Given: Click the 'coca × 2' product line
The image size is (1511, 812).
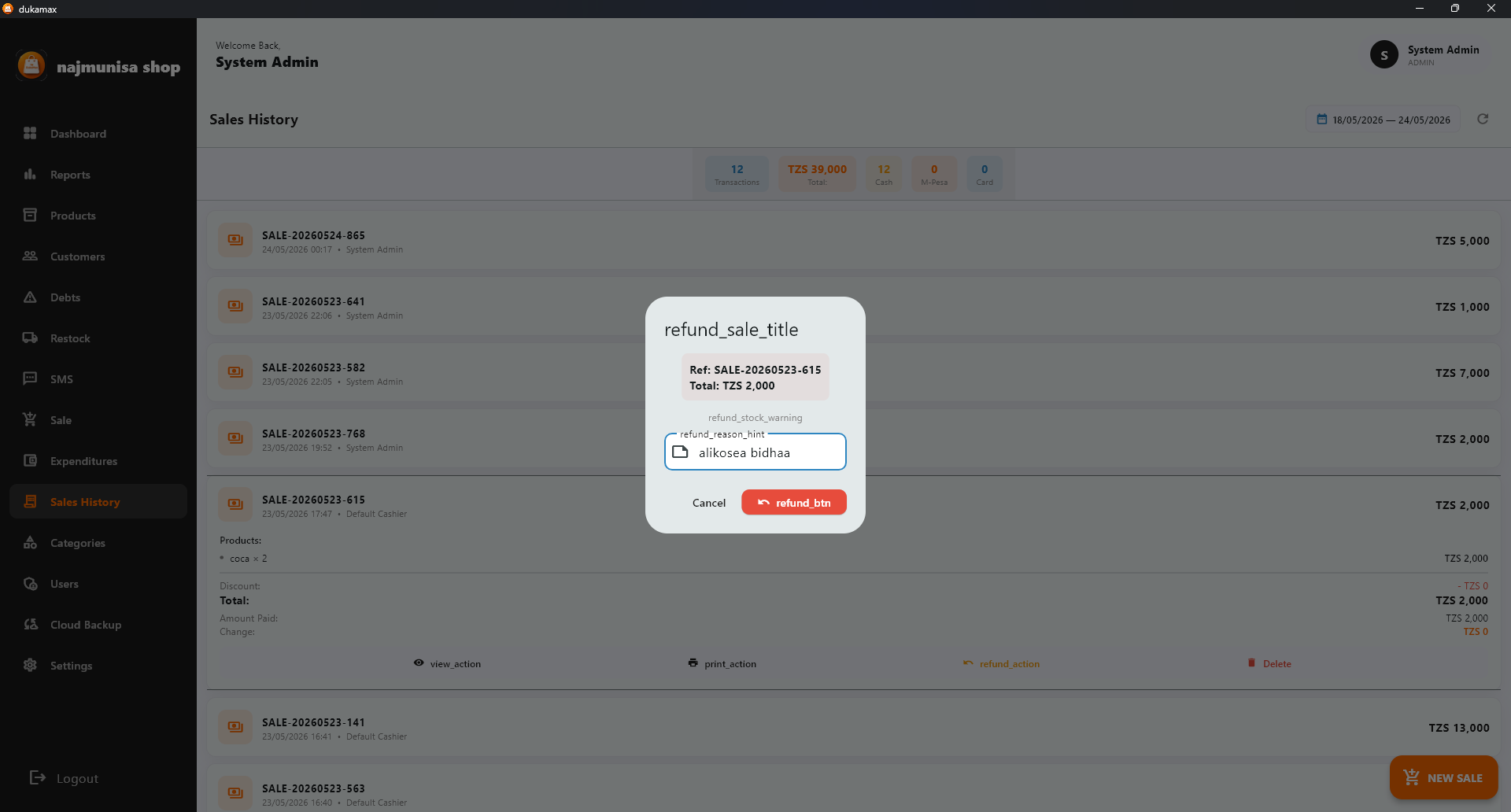Looking at the screenshot, I should 248,559.
